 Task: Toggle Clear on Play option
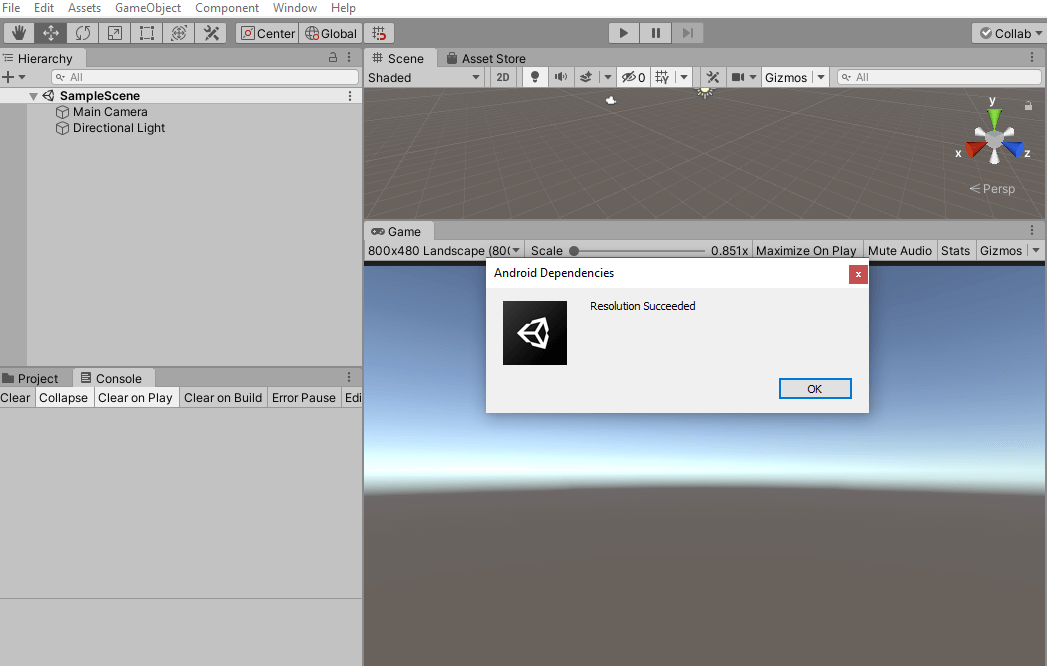click(x=136, y=397)
